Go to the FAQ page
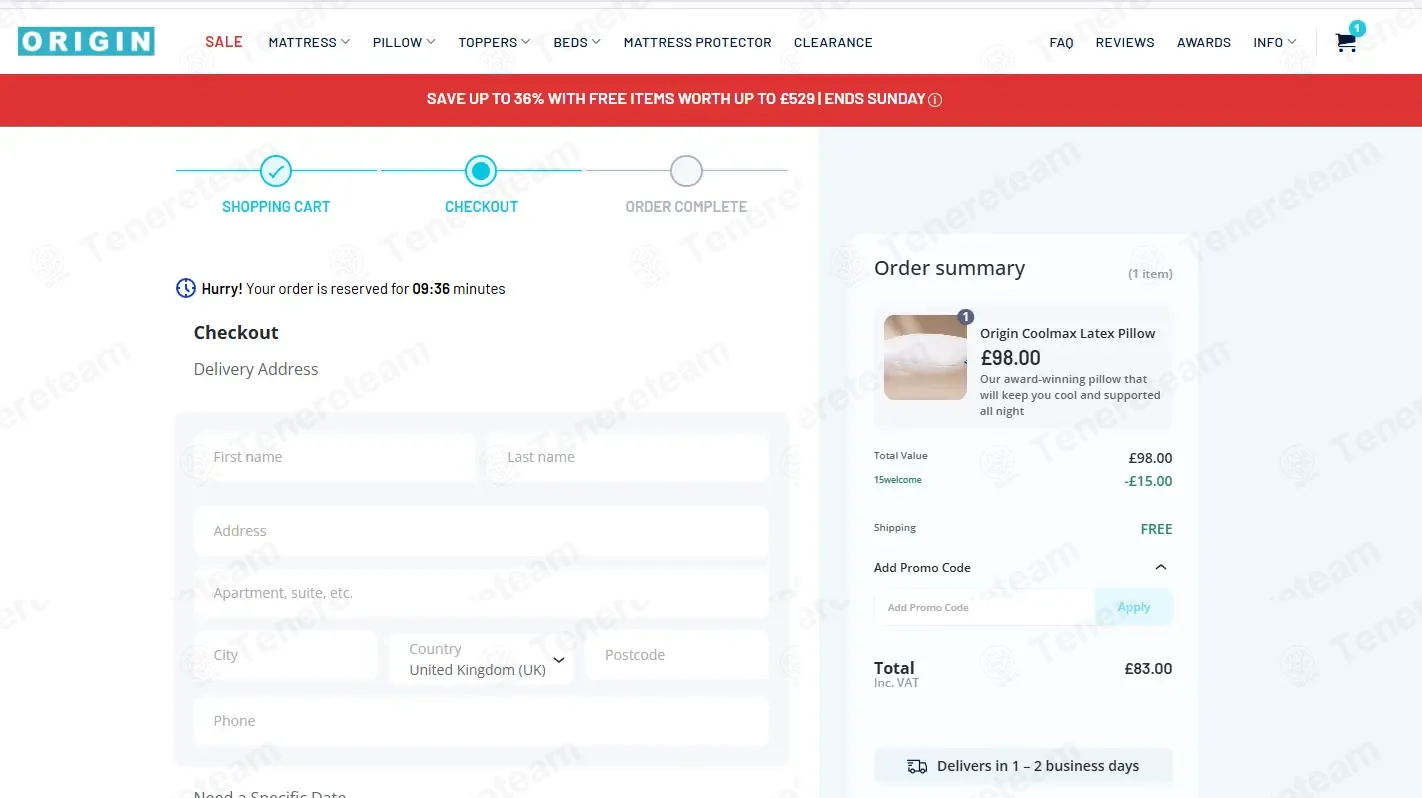This screenshot has height=798, width=1422. point(1061,42)
